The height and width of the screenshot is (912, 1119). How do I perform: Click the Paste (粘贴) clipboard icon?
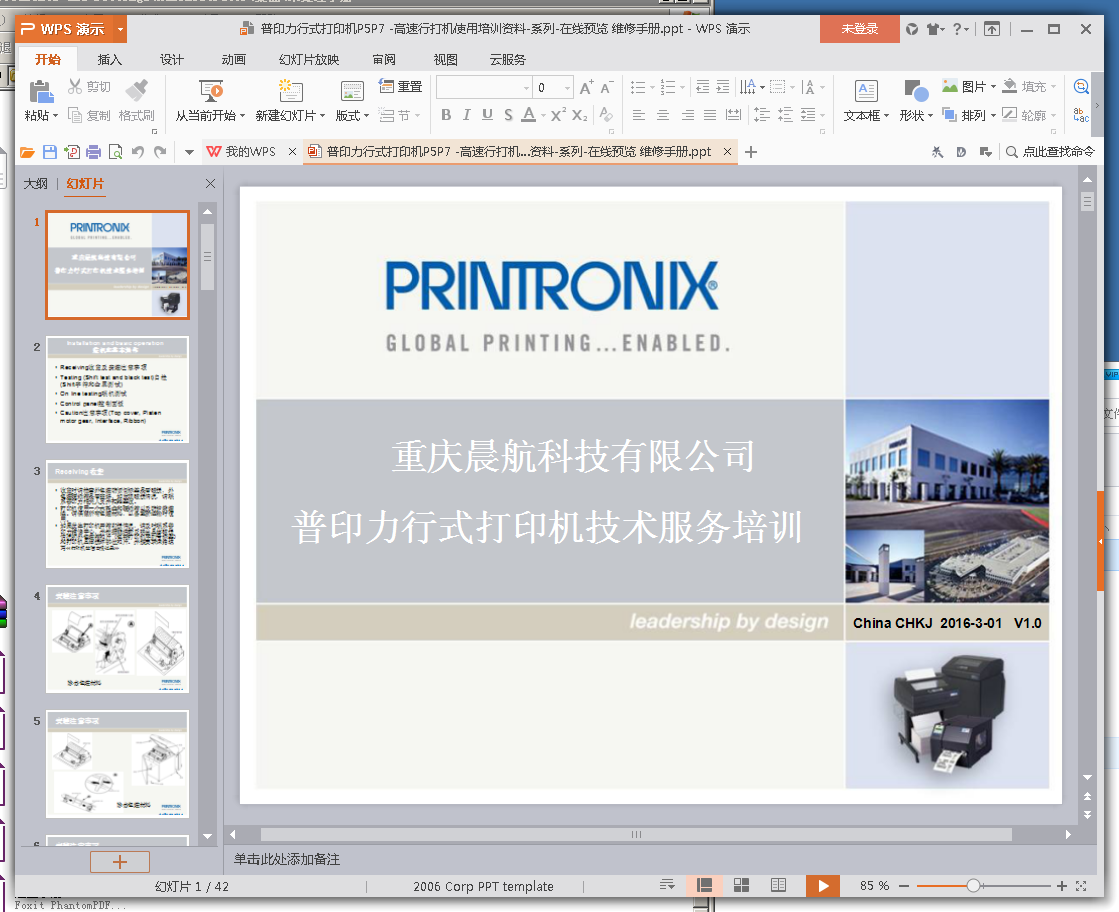coord(41,91)
